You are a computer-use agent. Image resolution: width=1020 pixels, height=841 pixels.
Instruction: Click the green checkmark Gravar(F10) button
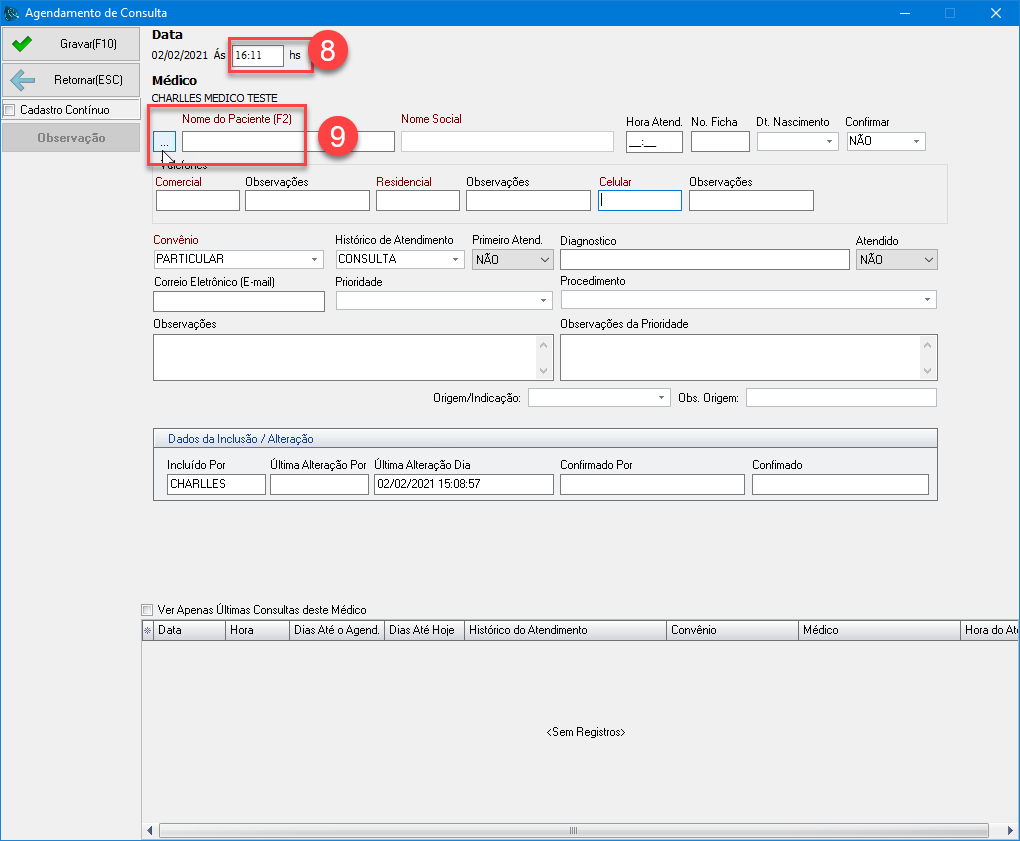(70, 44)
